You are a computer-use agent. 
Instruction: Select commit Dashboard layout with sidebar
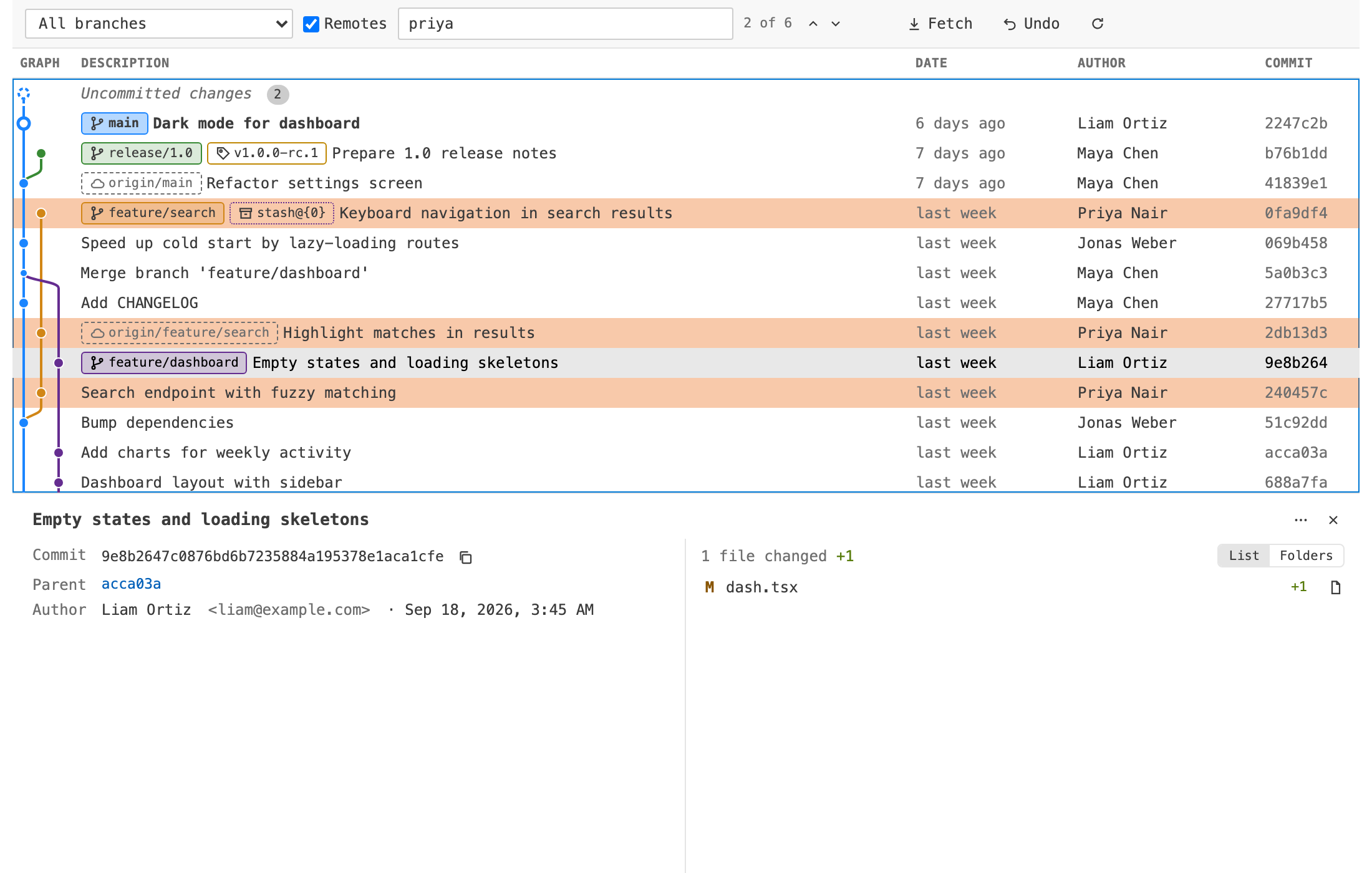[x=686, y=481]
